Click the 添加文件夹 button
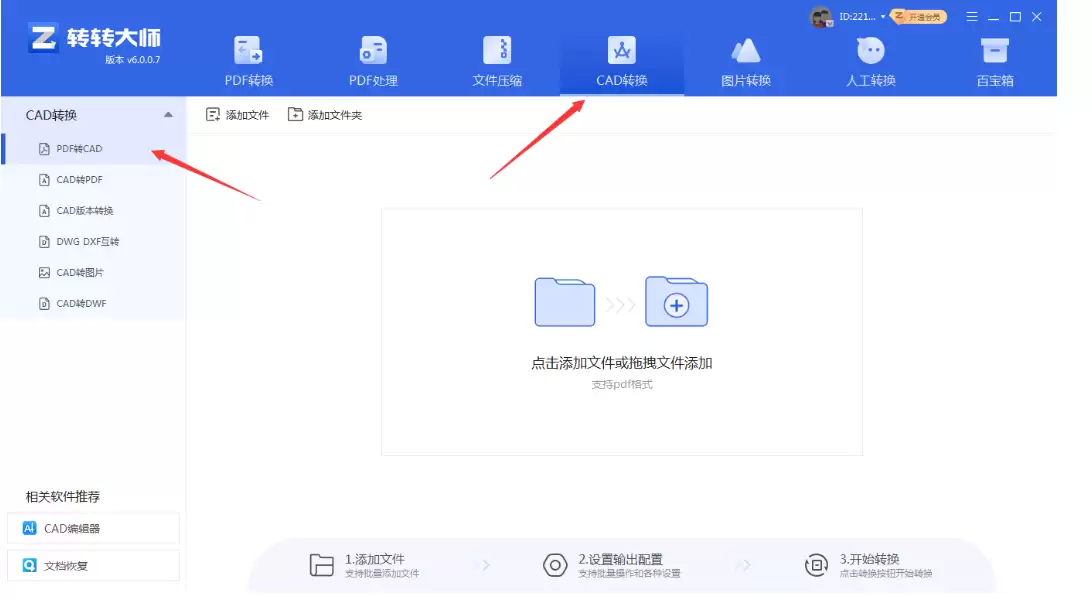The image size is (1092, 599). [325, 115]
